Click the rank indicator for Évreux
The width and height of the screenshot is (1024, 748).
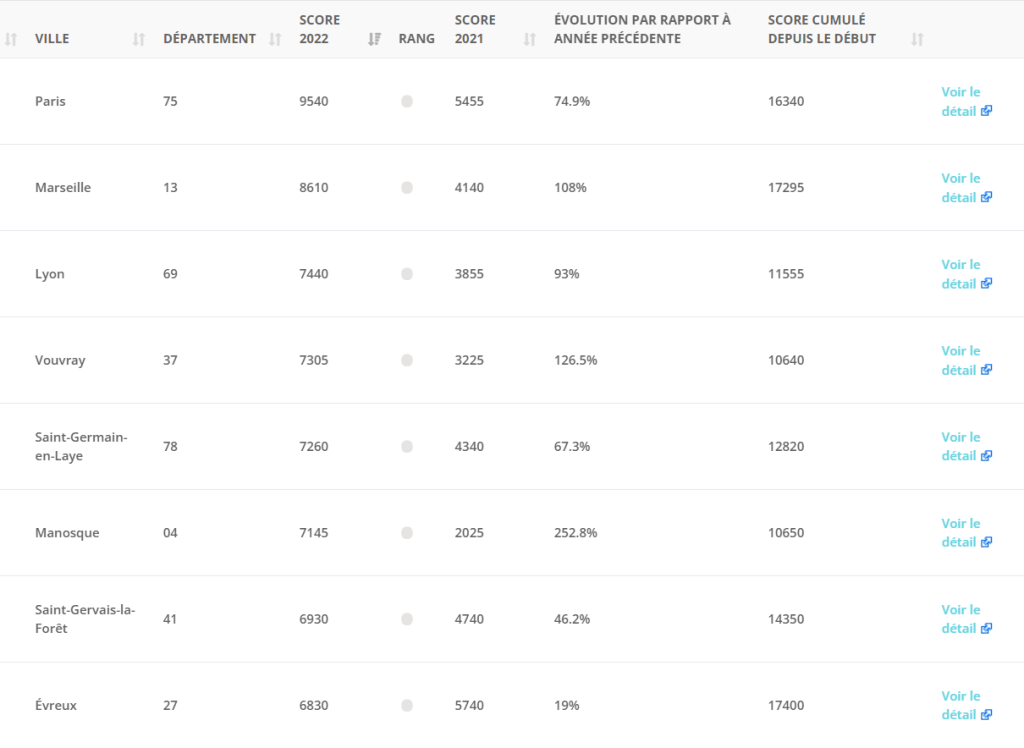(407, 705)
